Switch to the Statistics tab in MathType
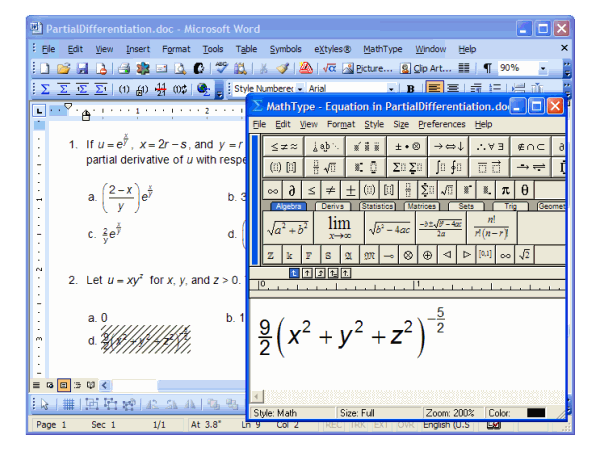600x450 pixels. pyautogui.click(x=377, y=206)
